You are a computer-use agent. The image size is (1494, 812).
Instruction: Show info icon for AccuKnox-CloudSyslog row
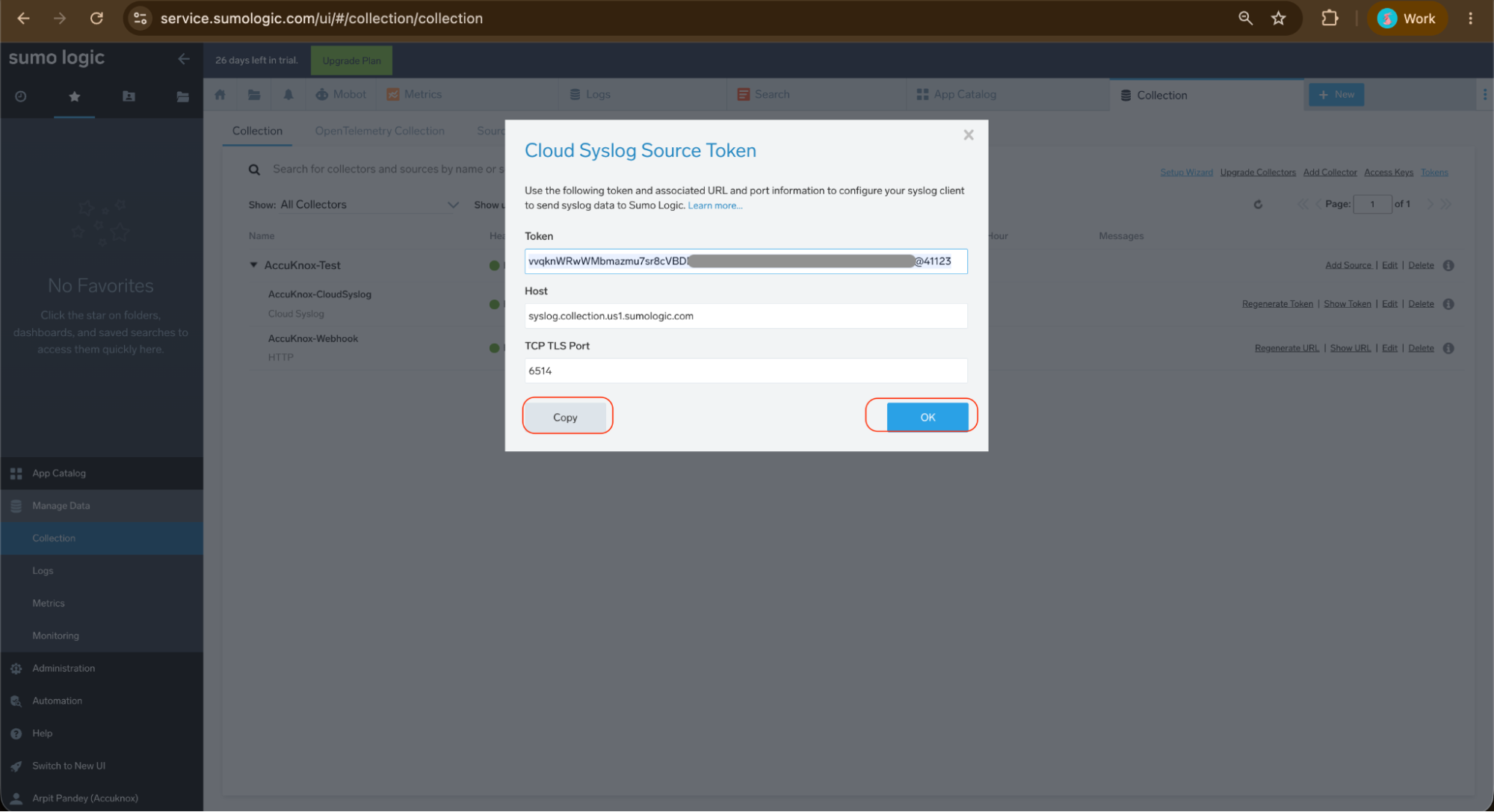(1448, 304)
